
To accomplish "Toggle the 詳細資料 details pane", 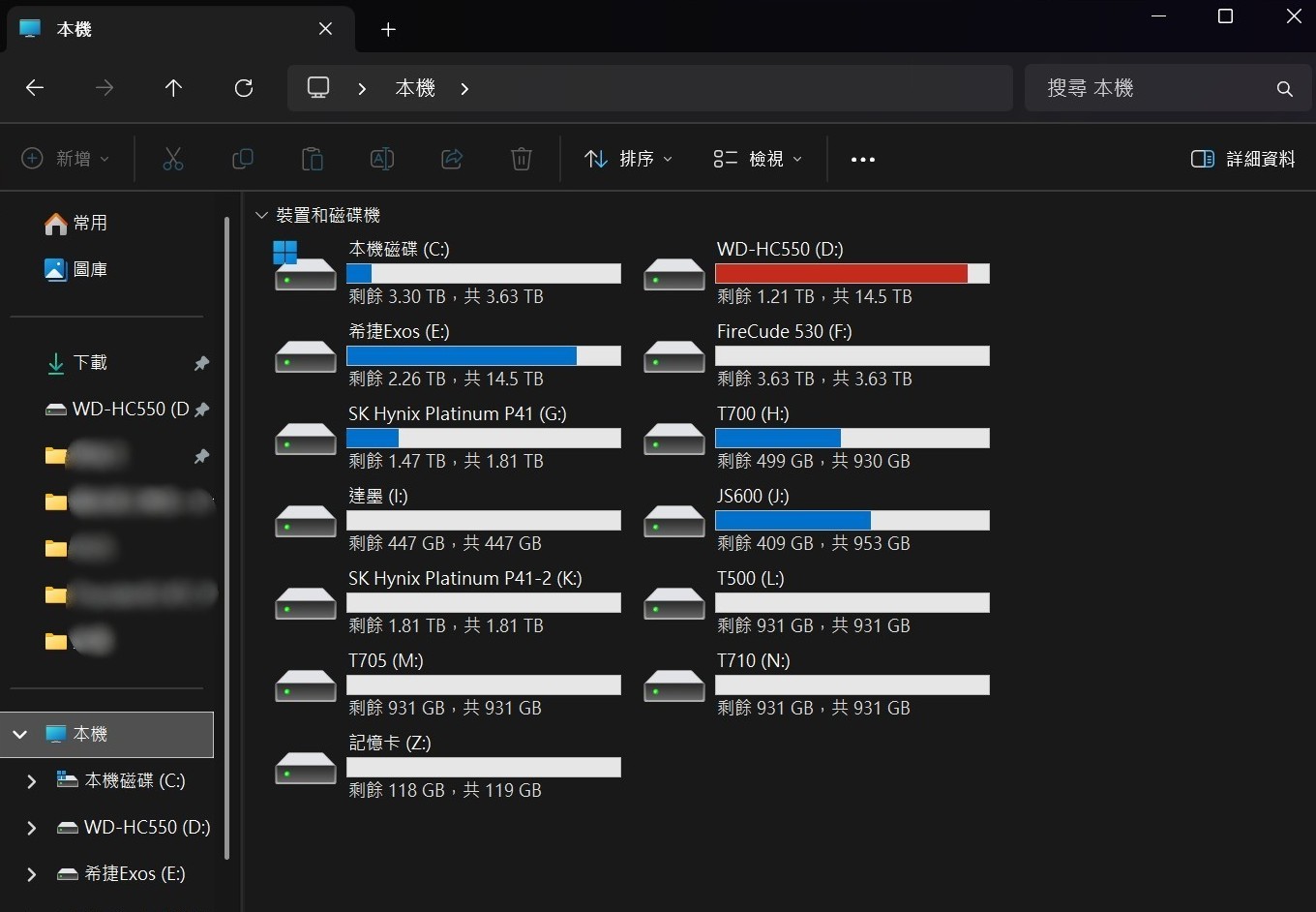I will click(1243, 159).
